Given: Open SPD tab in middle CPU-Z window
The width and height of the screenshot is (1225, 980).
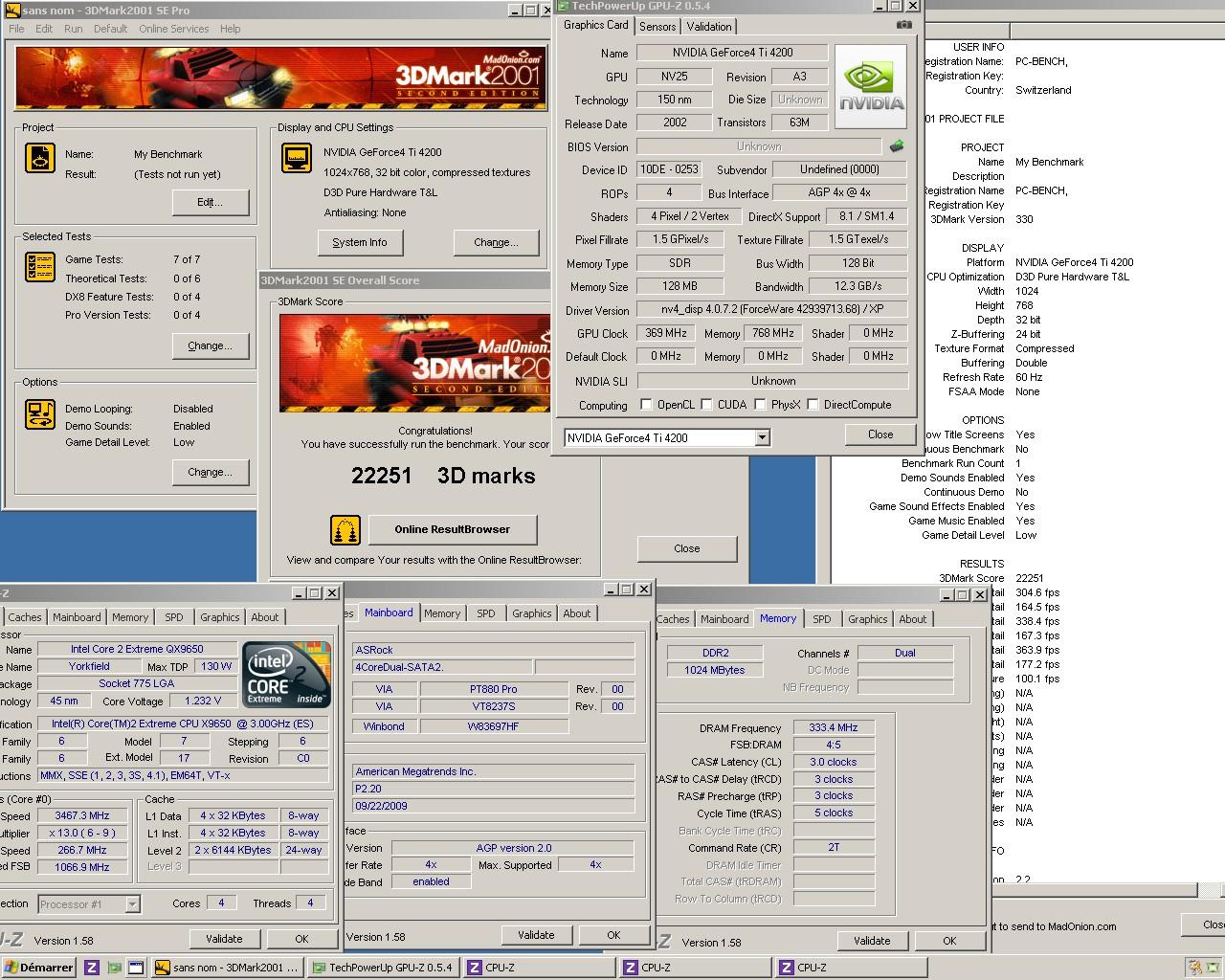Looking at the screenshot, I should tap(486, 613).
